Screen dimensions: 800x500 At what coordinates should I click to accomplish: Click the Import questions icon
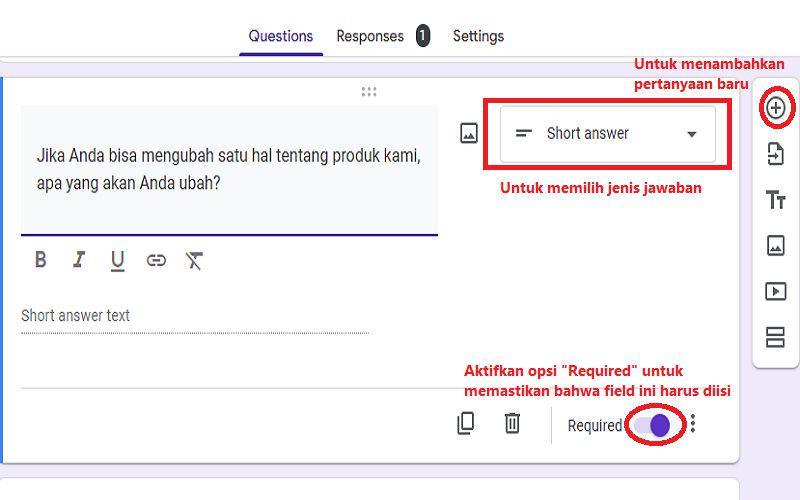coord(776,154)
